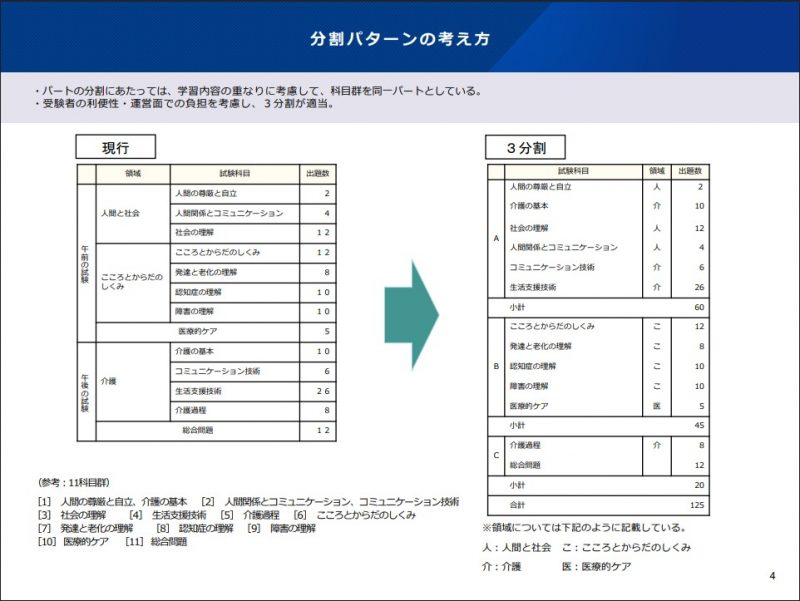Click the 介護 domain cell in 現行 table
Screen dimensions: 800x601
[110, 381]
